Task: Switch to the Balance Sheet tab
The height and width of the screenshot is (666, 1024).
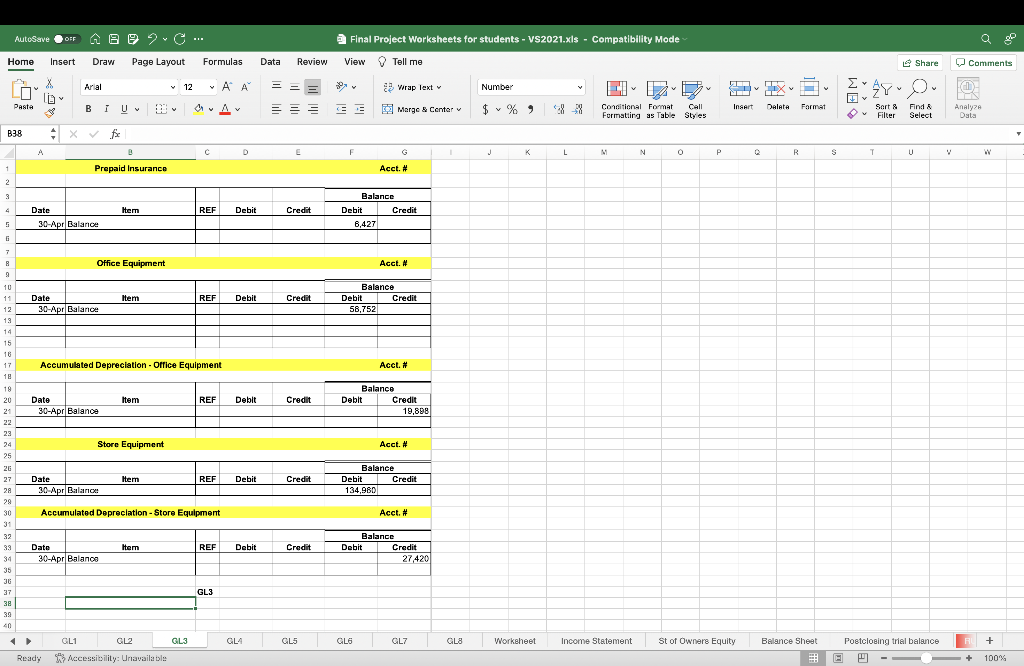Action: click(x=789, y=641)
